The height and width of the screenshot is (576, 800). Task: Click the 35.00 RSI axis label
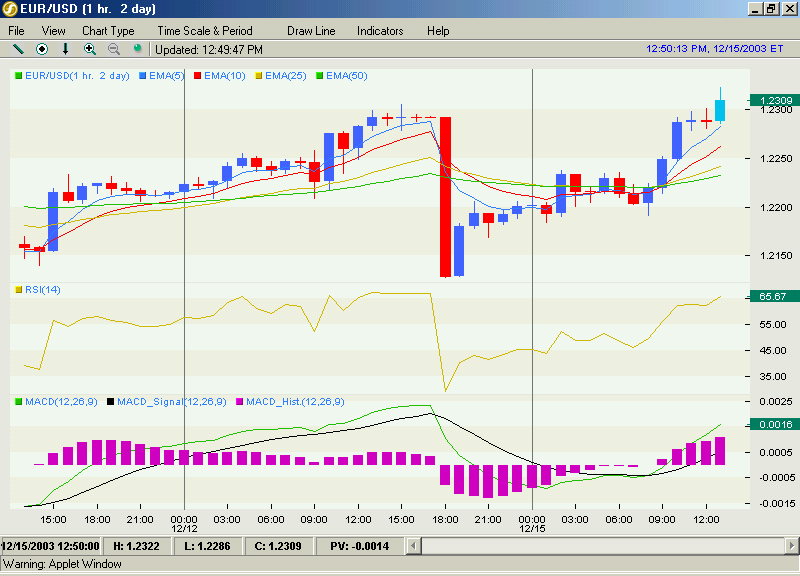[x=772, y=377]
